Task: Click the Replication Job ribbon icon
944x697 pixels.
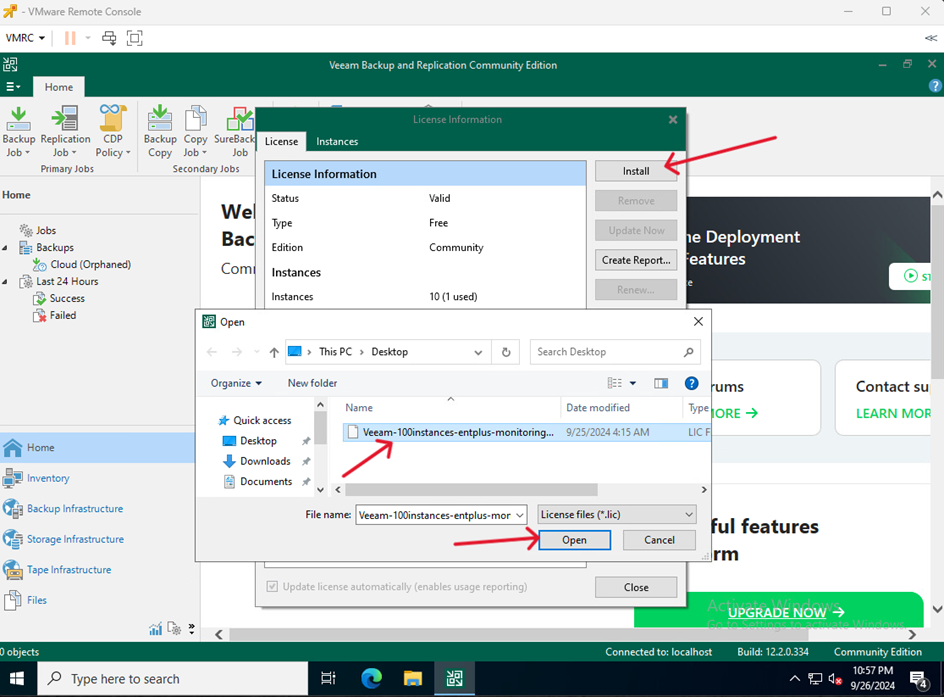Action: pos(65,131)
